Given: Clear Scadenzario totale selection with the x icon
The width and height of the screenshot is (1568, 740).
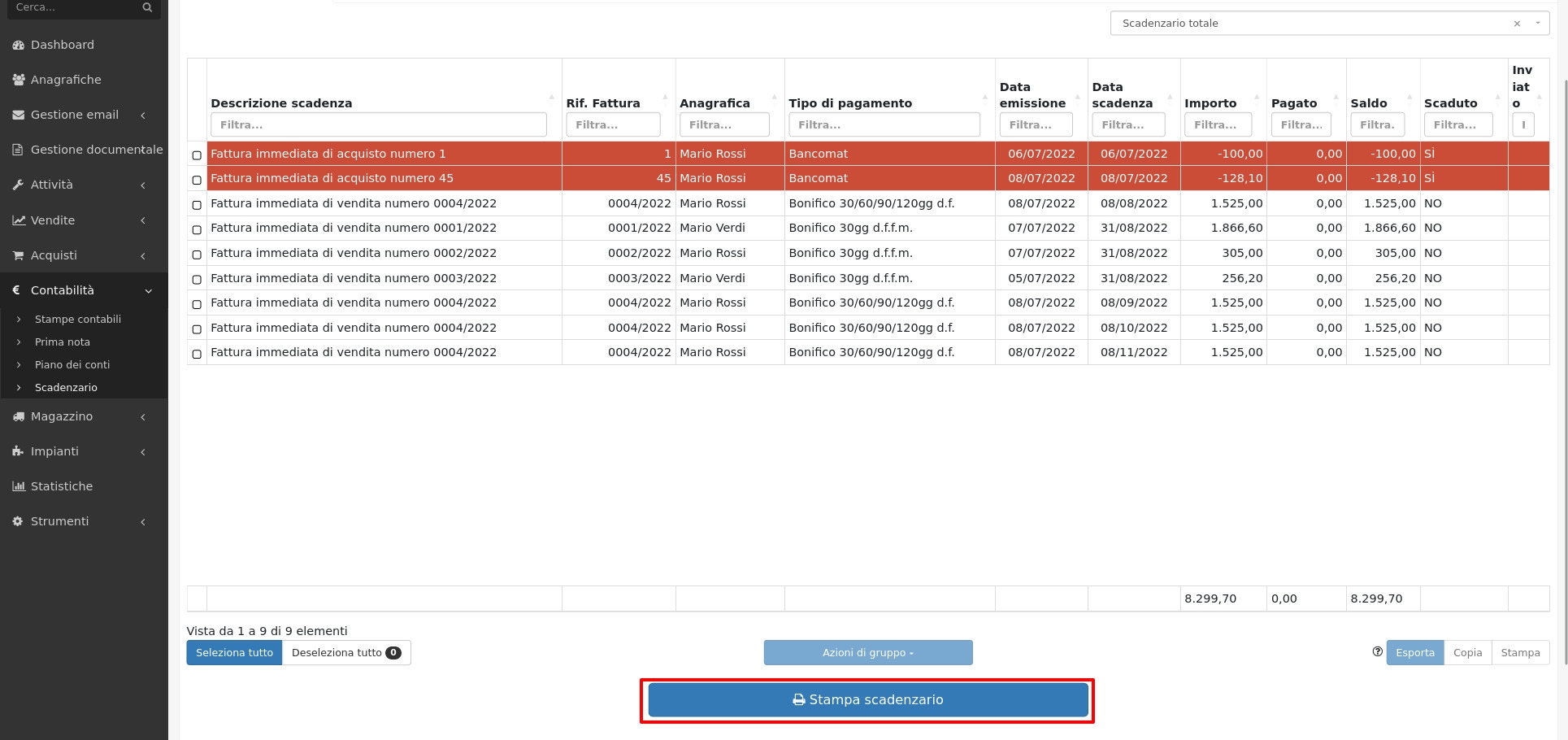Looking at the screenshot, I should (1517, 24).
